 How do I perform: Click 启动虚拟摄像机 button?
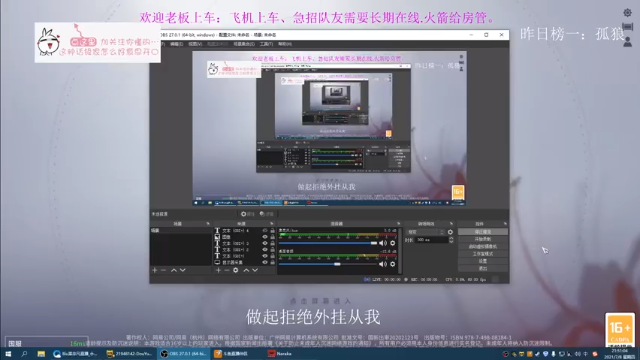[x=483, y=247]
